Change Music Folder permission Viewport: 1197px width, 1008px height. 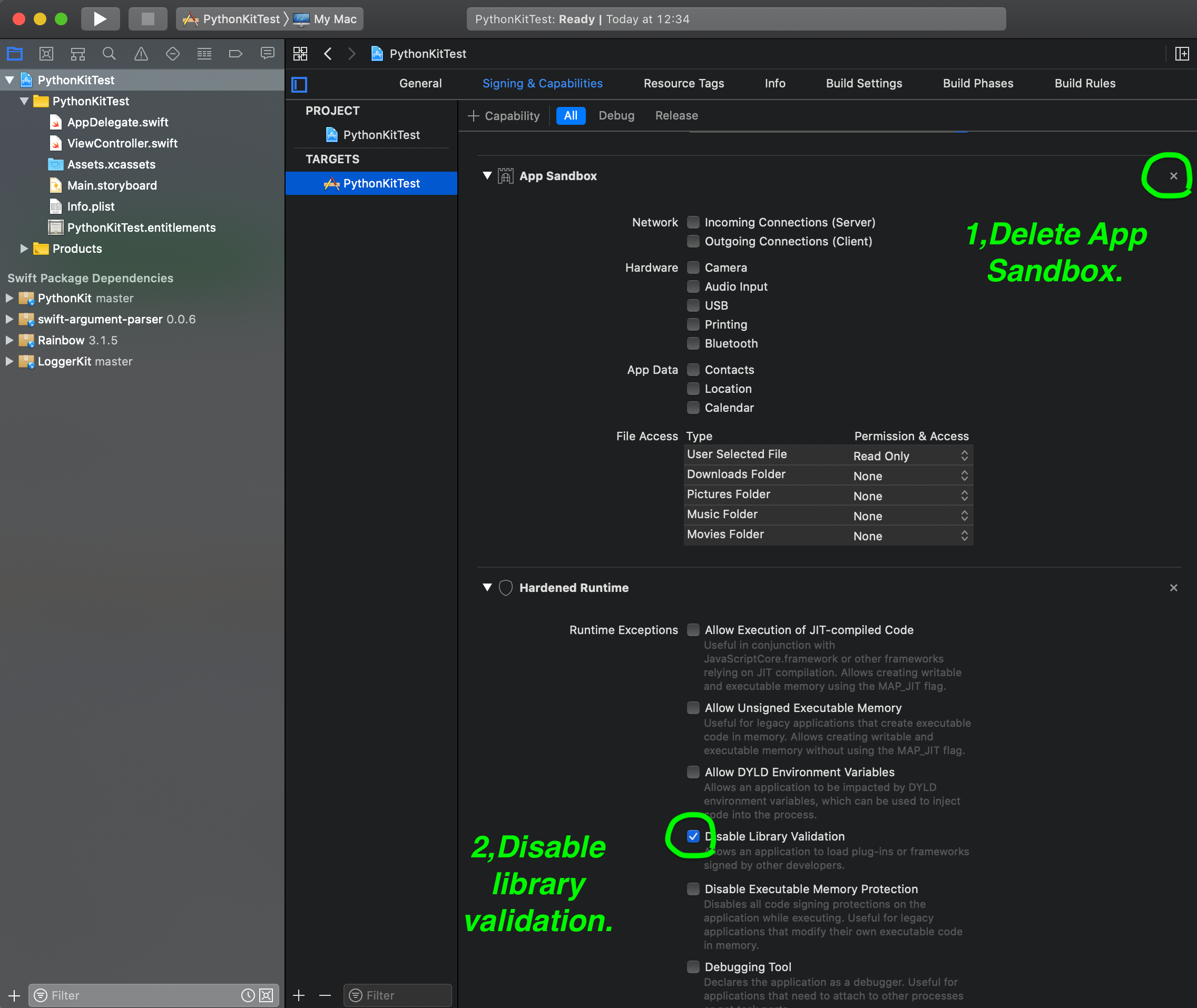[911, 516]
